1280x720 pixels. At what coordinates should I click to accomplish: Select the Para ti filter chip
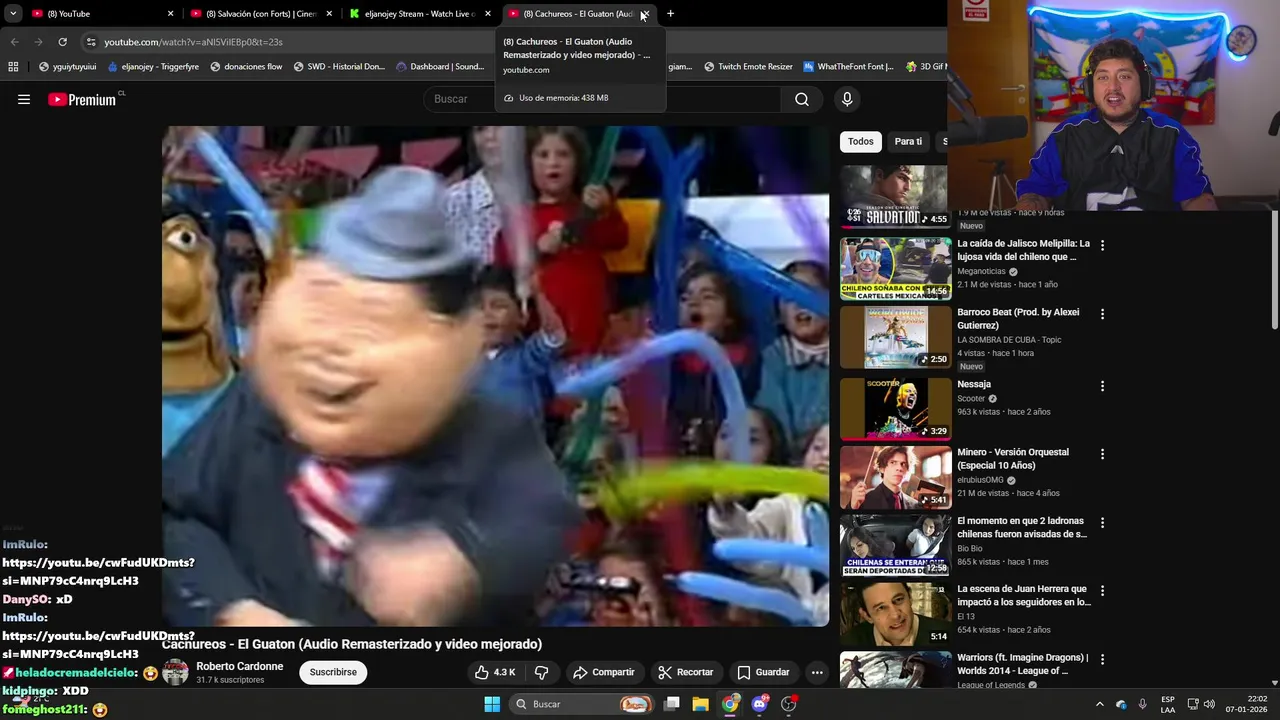tap(908, 141)
